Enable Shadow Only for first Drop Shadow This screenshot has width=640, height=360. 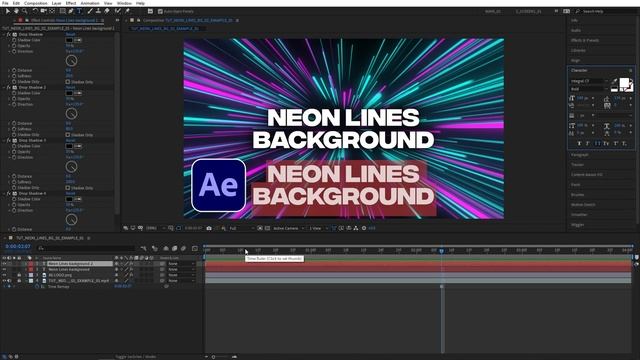click(x=68, y=82)
